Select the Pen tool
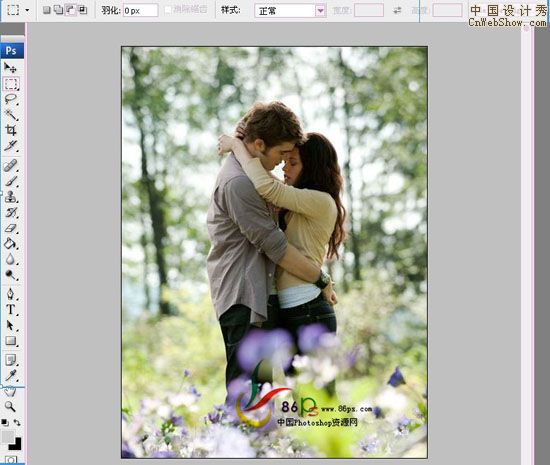550x465 pixels. pos(11,294)
